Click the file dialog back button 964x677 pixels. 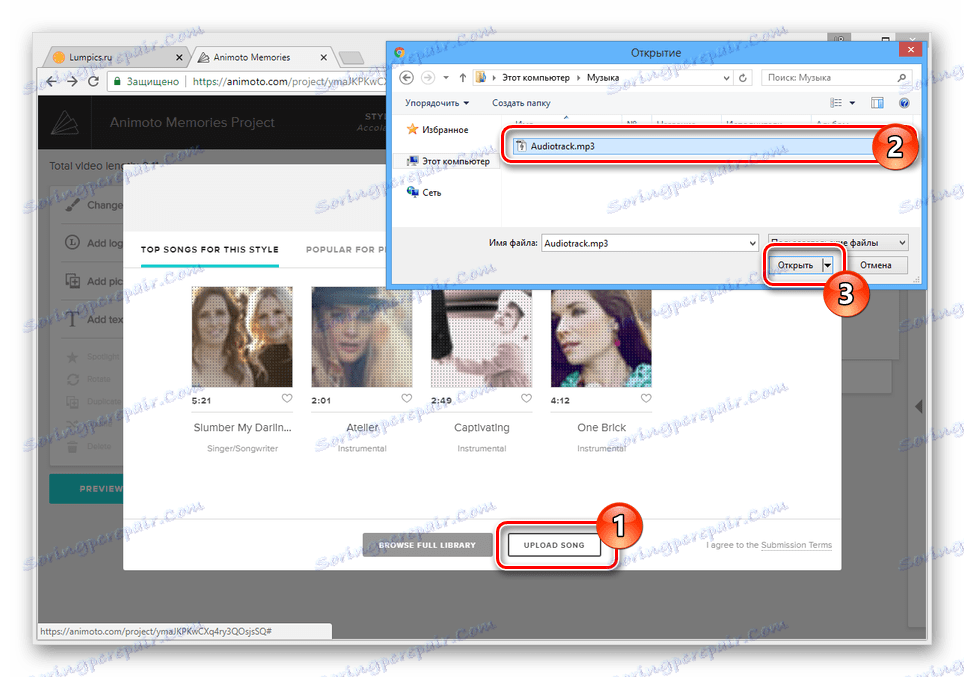click(406, 77)
